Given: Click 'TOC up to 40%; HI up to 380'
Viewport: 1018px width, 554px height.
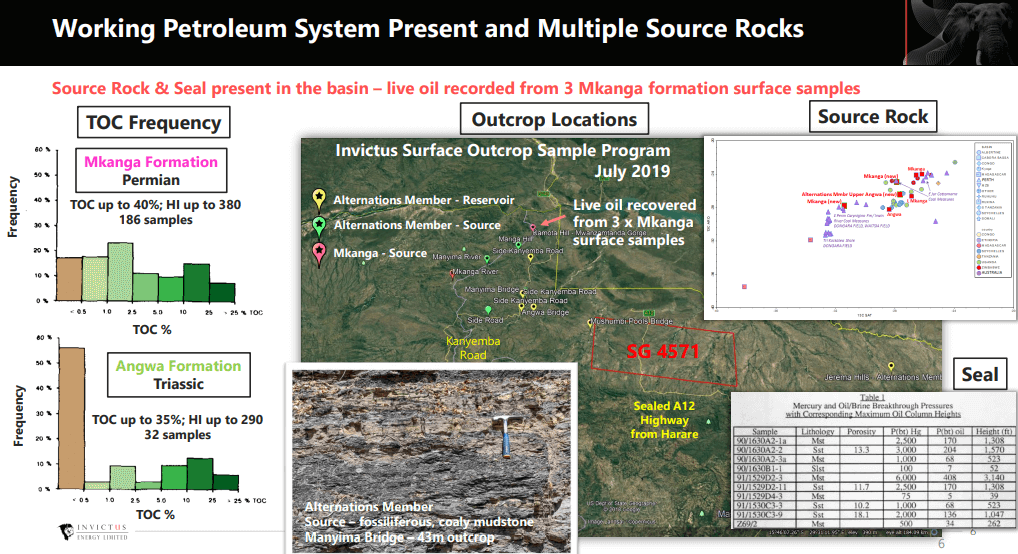Looking at the screenshot, I should (x=155, y=205).
